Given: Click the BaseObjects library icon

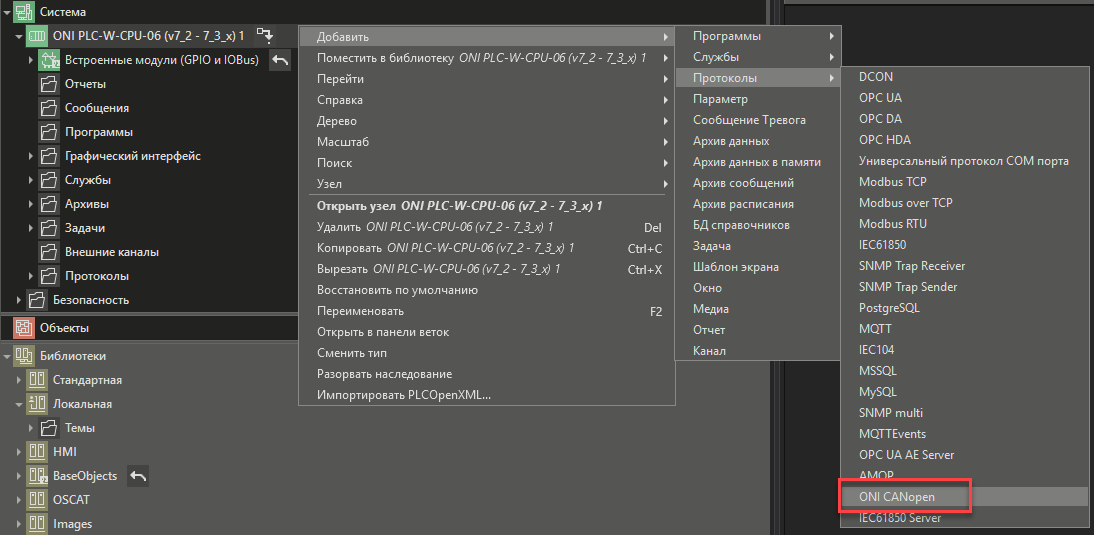Looking at the screenshot, I should click(x=36, y=476).
